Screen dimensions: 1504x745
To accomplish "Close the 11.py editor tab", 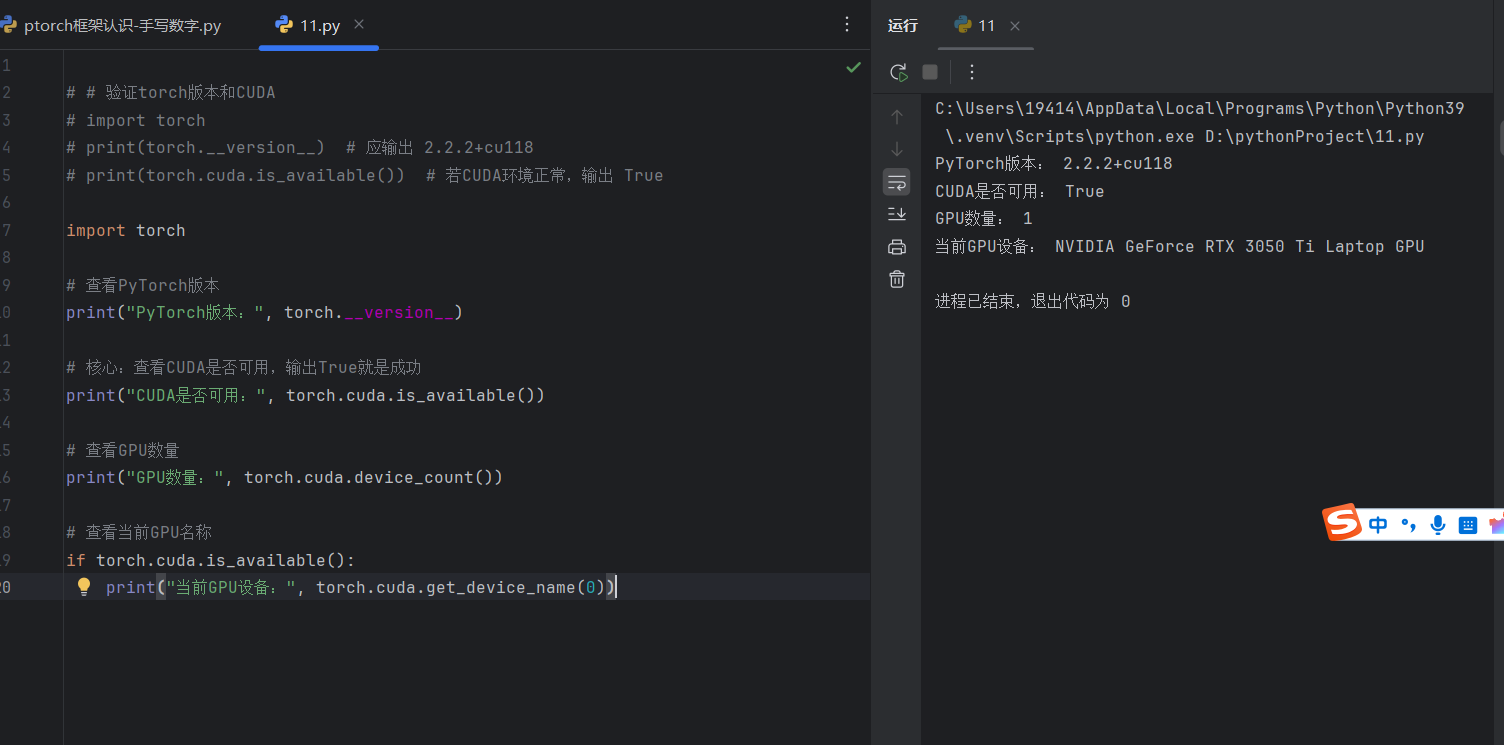I will pos(360,24).
